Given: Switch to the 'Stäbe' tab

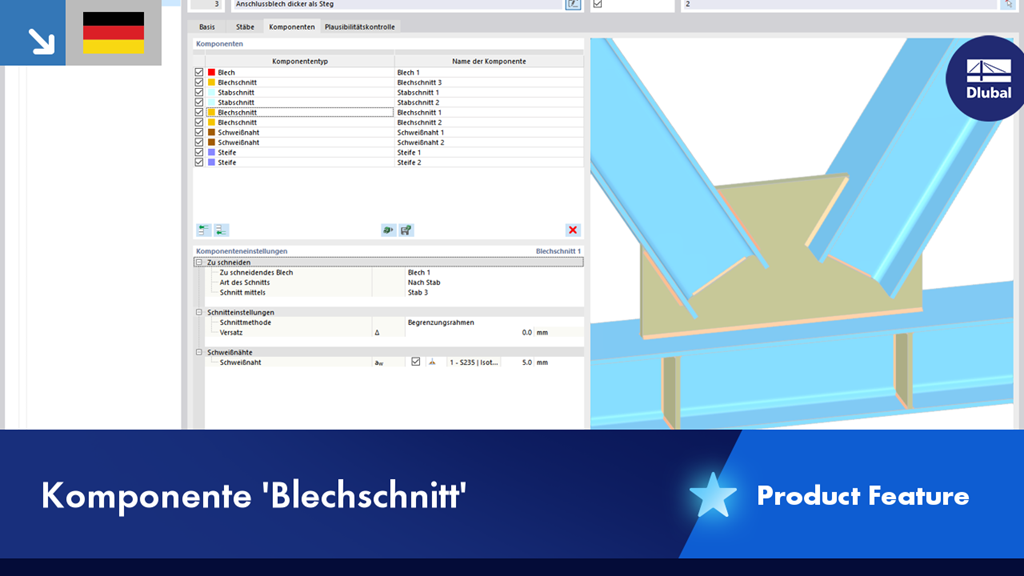Looking at the screenshot, I should click(246, 27).
